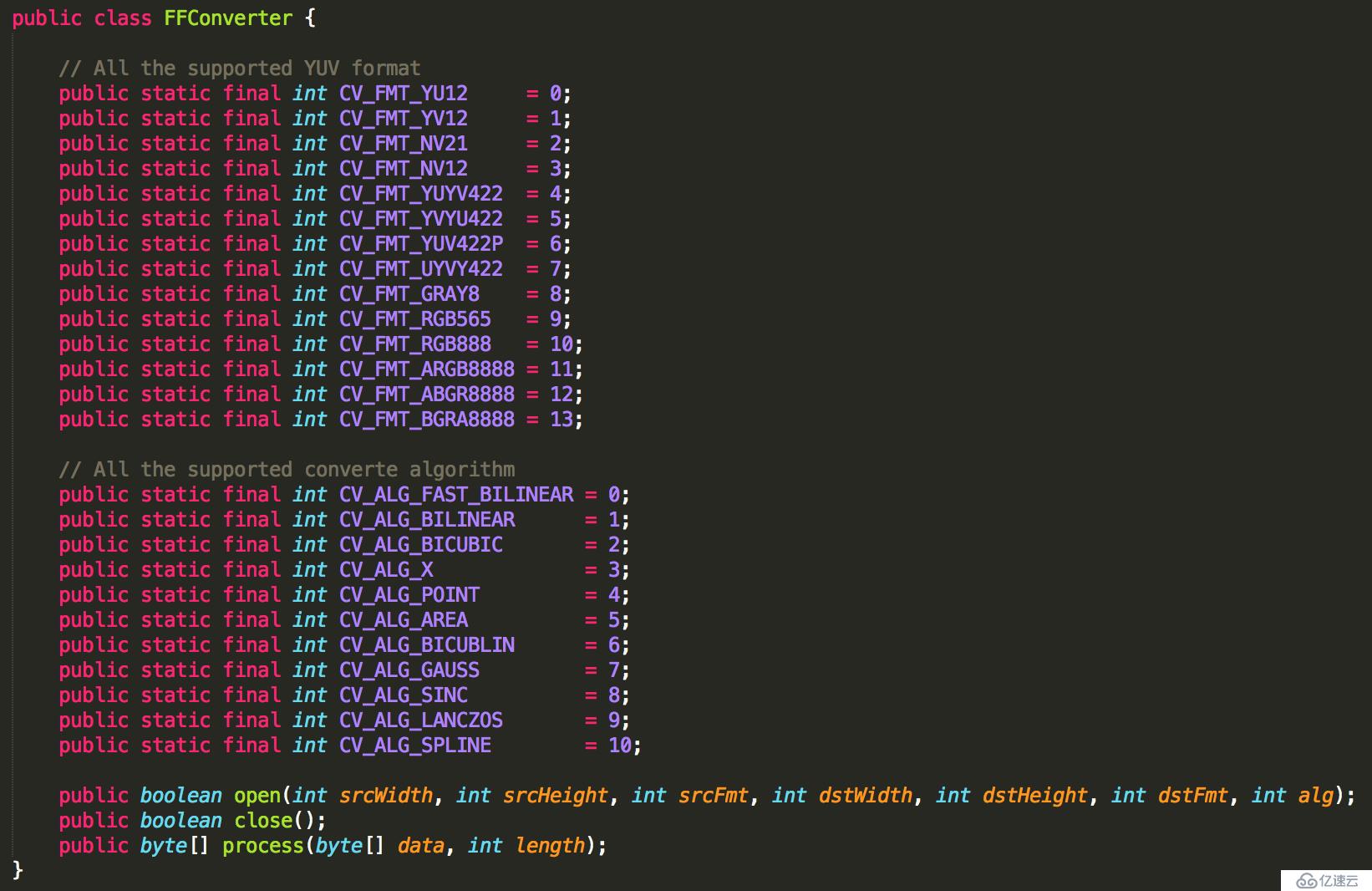Click the dstHeight parameter
Screen dimensions: 1372x891
(1035, 795)
